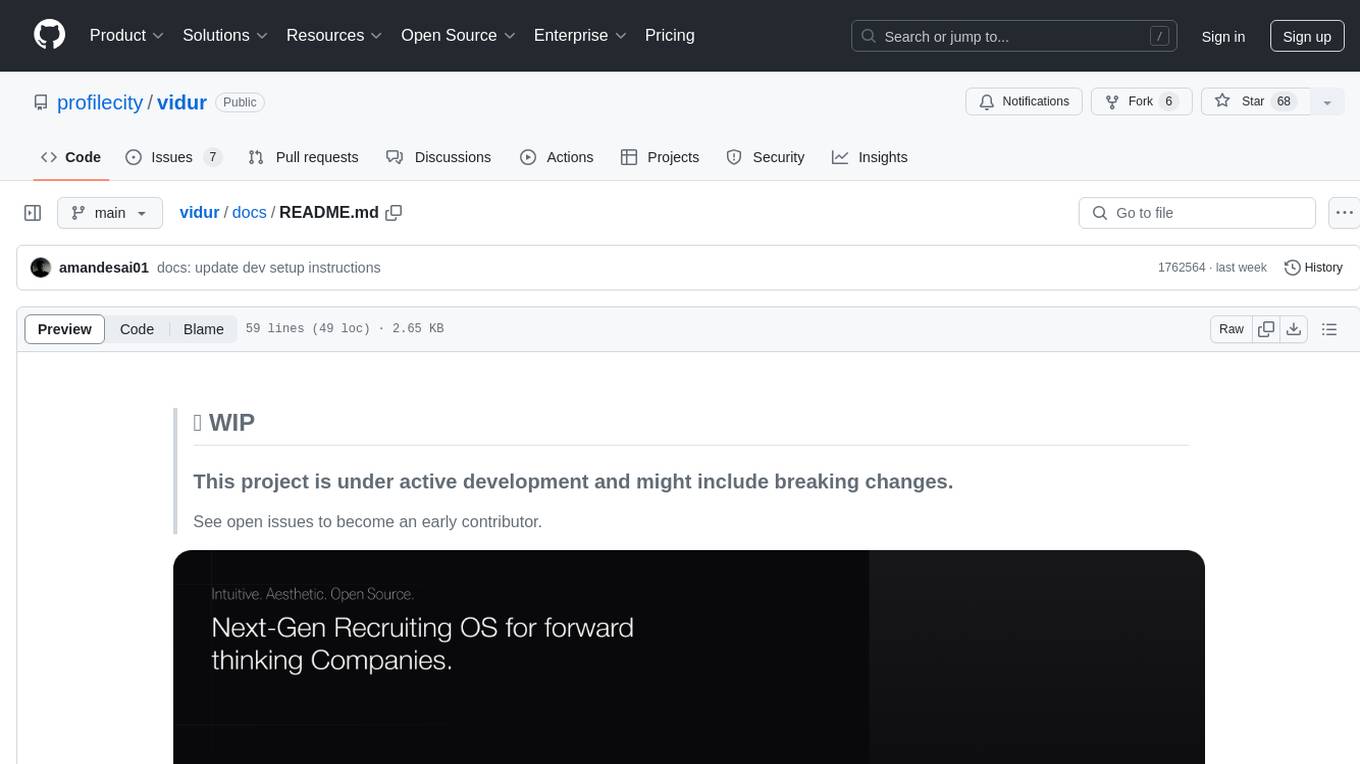Screen dimensions: 1360x764
Task: Open the vidur repository link
Action: pos(182,102)
